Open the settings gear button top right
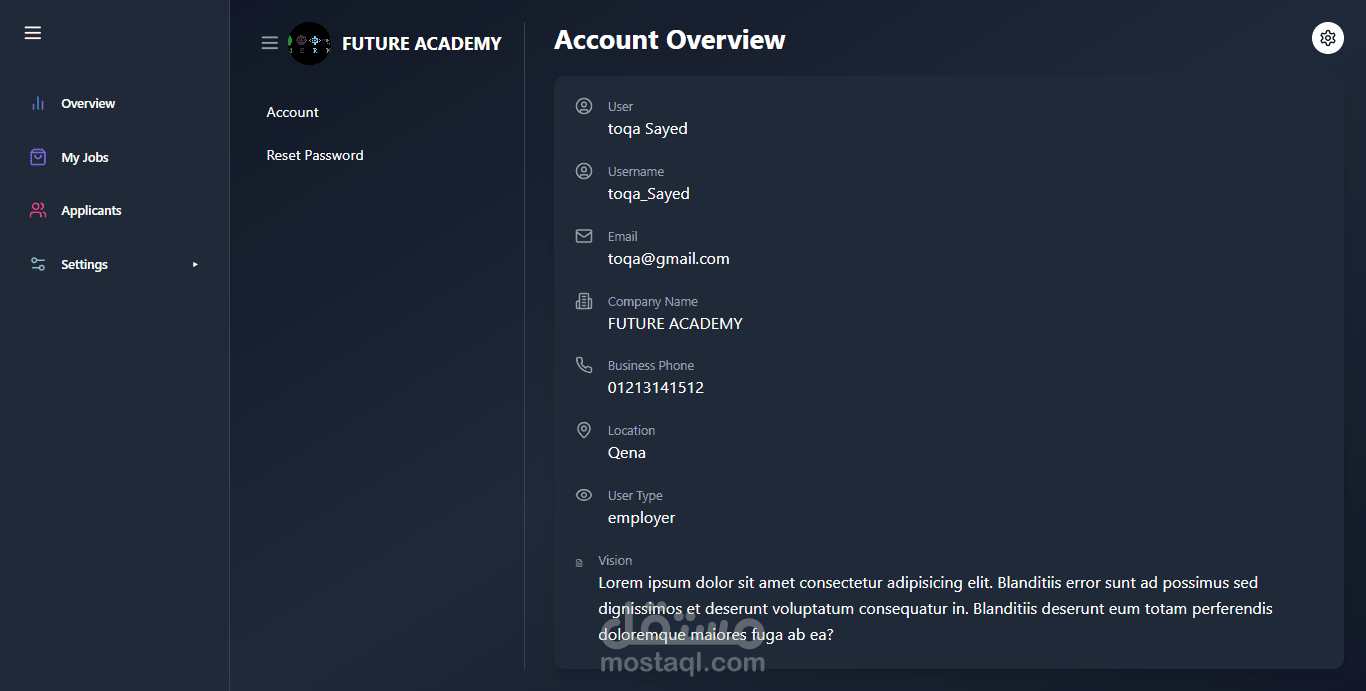The height and width of the screenshot is (691, 1366). (x=1328, y=38)
